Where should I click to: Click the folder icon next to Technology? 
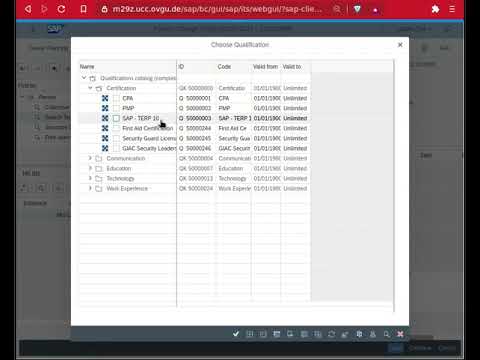pyautogui.click(x=99, y=179)
